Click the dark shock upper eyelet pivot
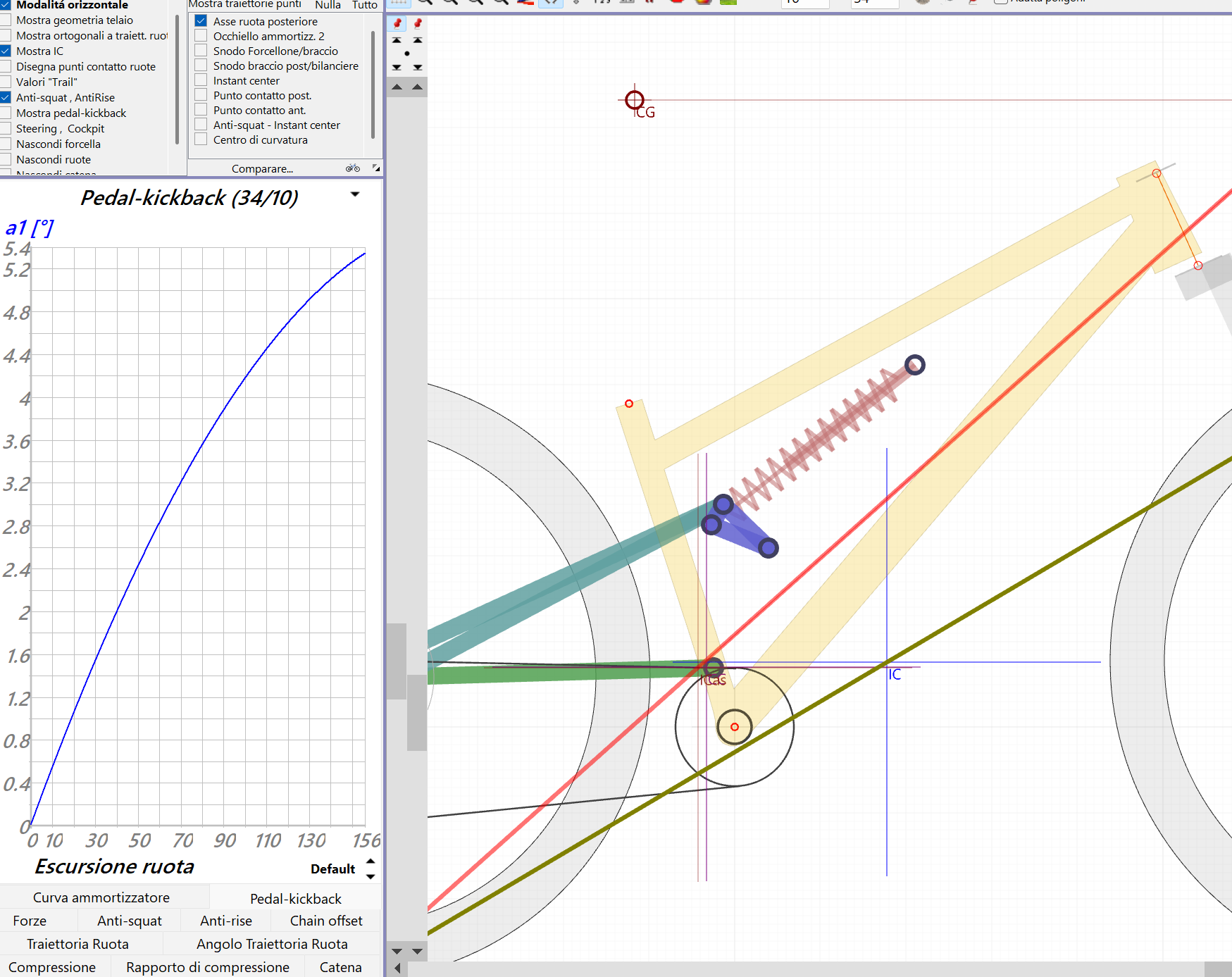The image size is (1232, 977). [914, 365]
